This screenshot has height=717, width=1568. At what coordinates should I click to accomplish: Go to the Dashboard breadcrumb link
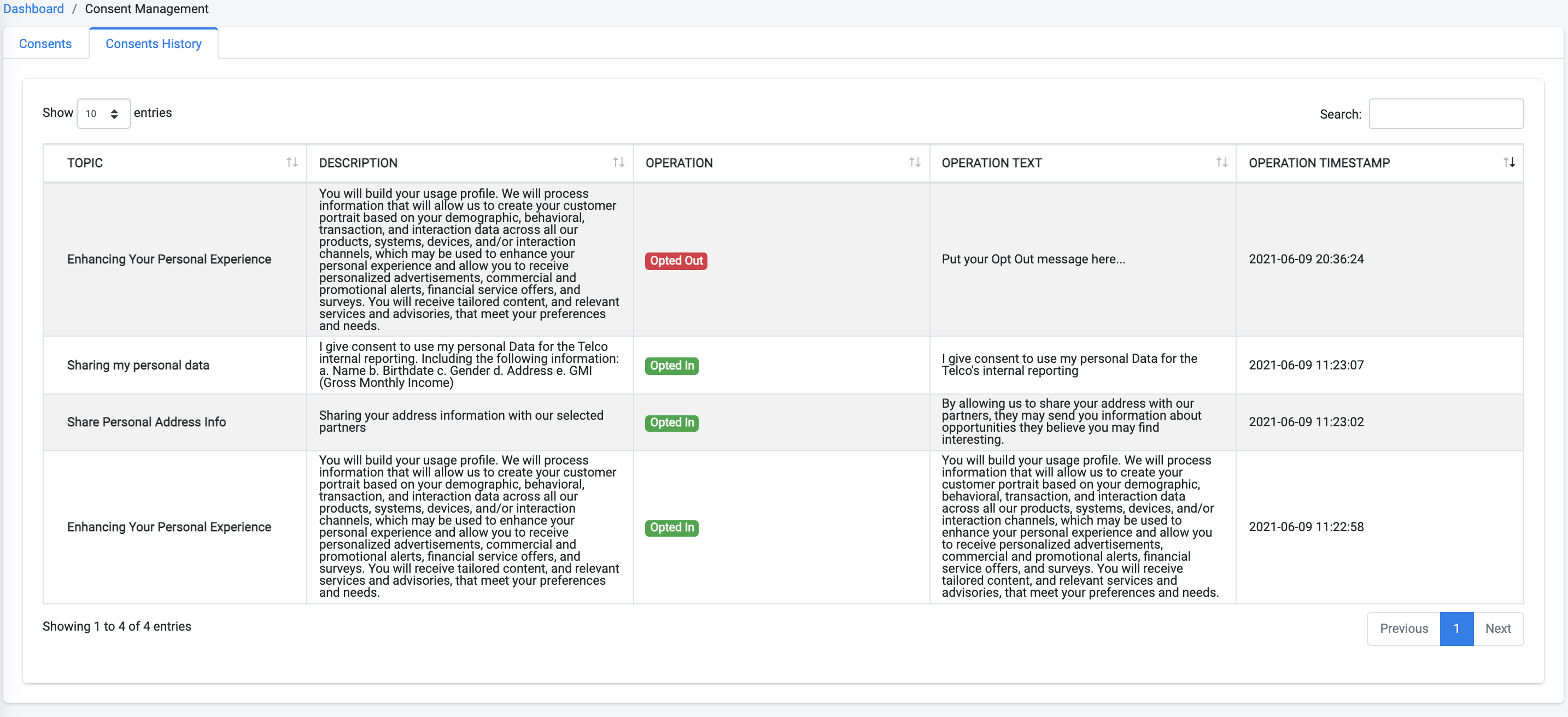point(33,9)
